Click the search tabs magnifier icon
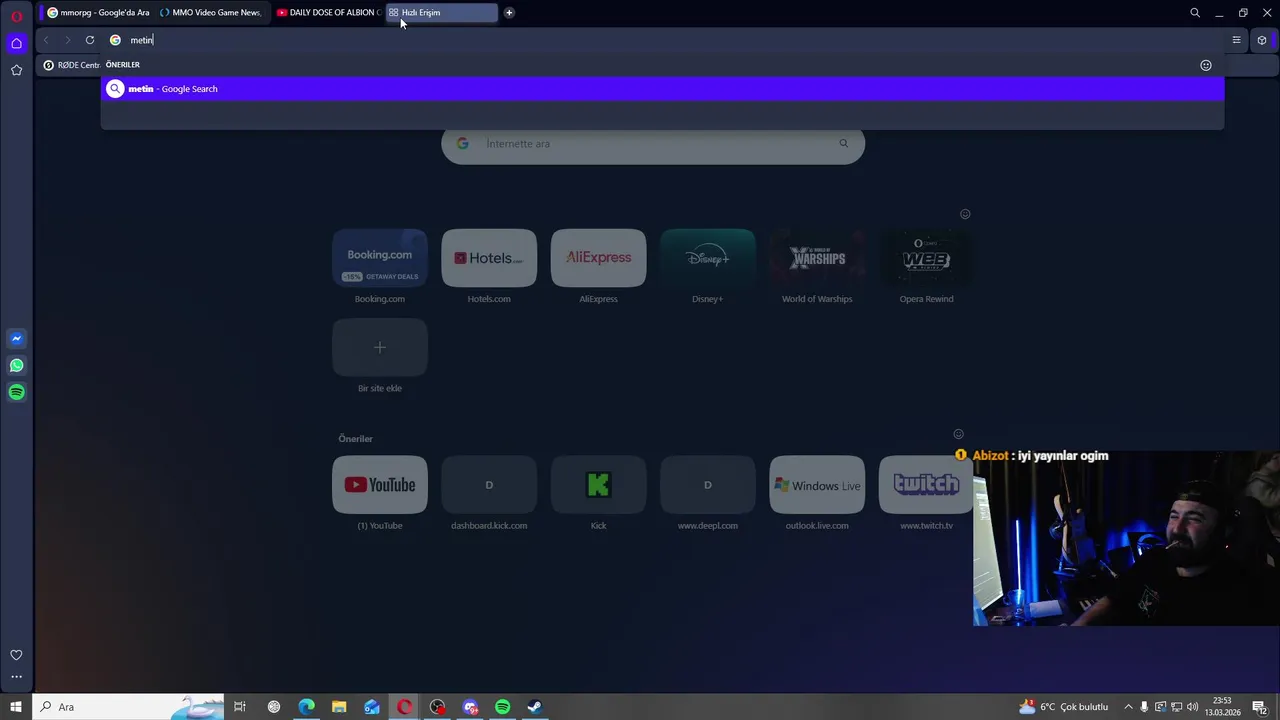The image size is (1280, 720). (x=1195, y=12)
